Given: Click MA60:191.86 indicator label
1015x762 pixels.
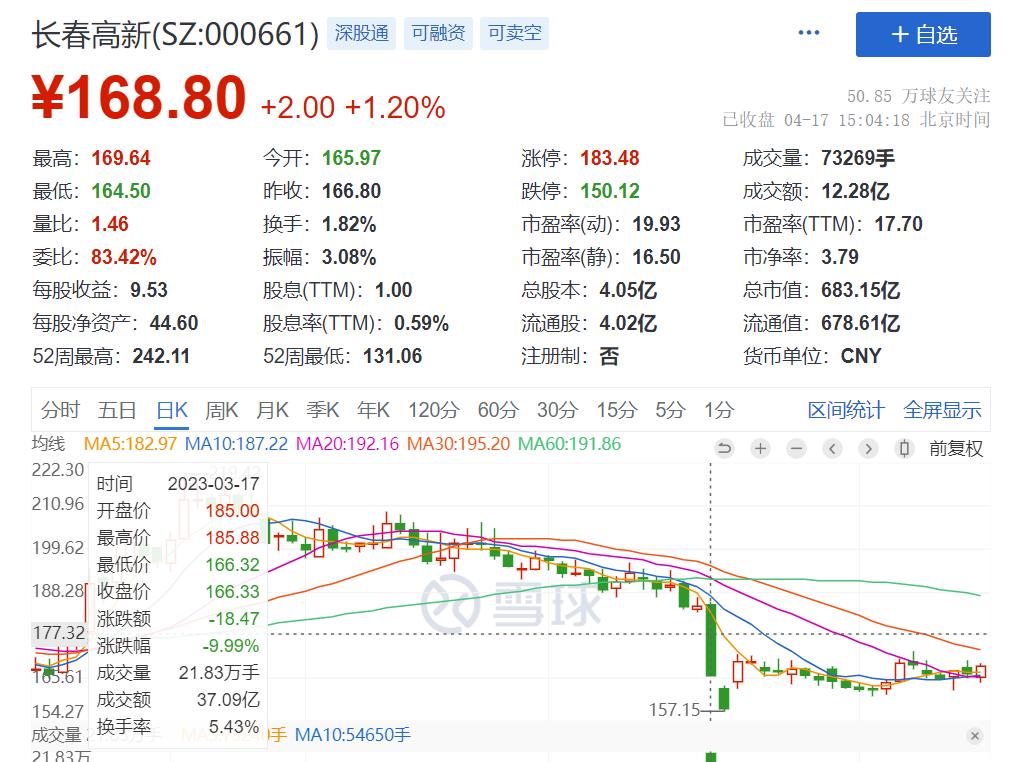Looking at the screenshot, I should tap(570, 444).
